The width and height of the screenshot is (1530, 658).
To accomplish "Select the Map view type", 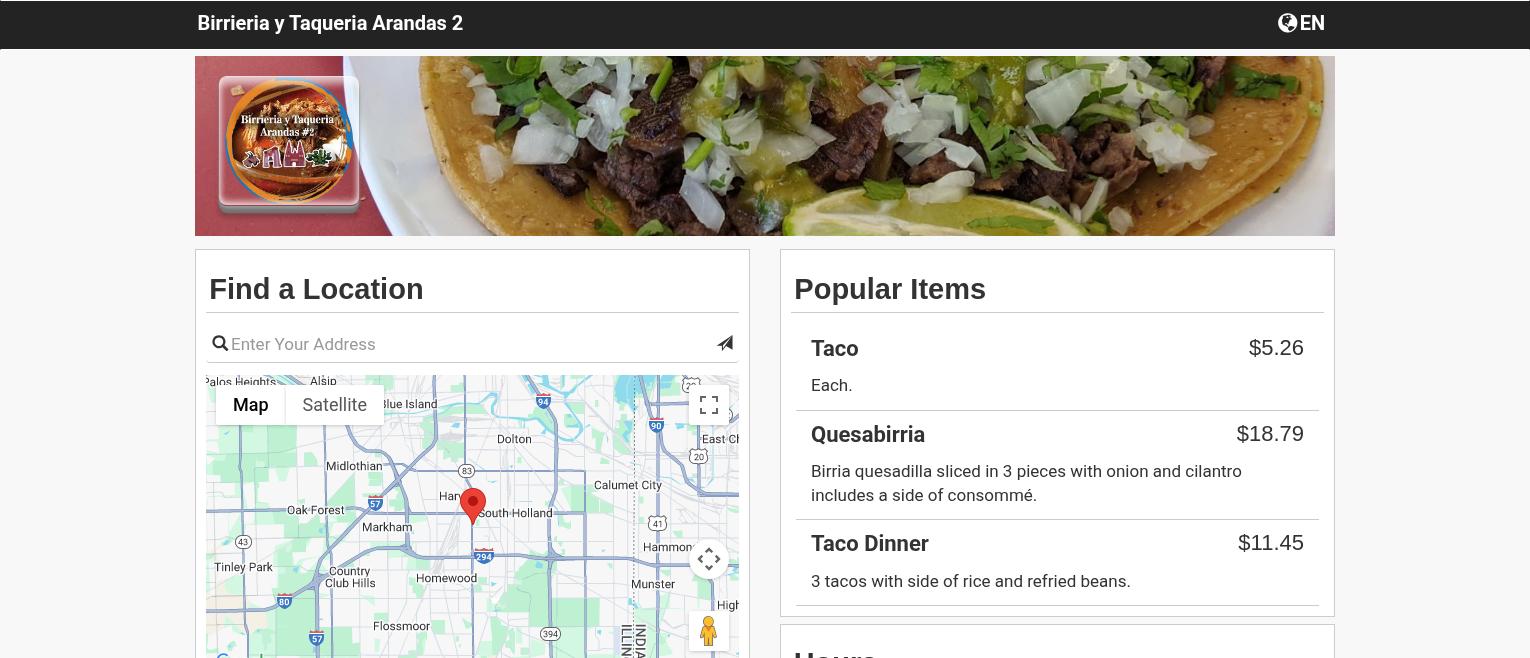I will click(250, 405).
